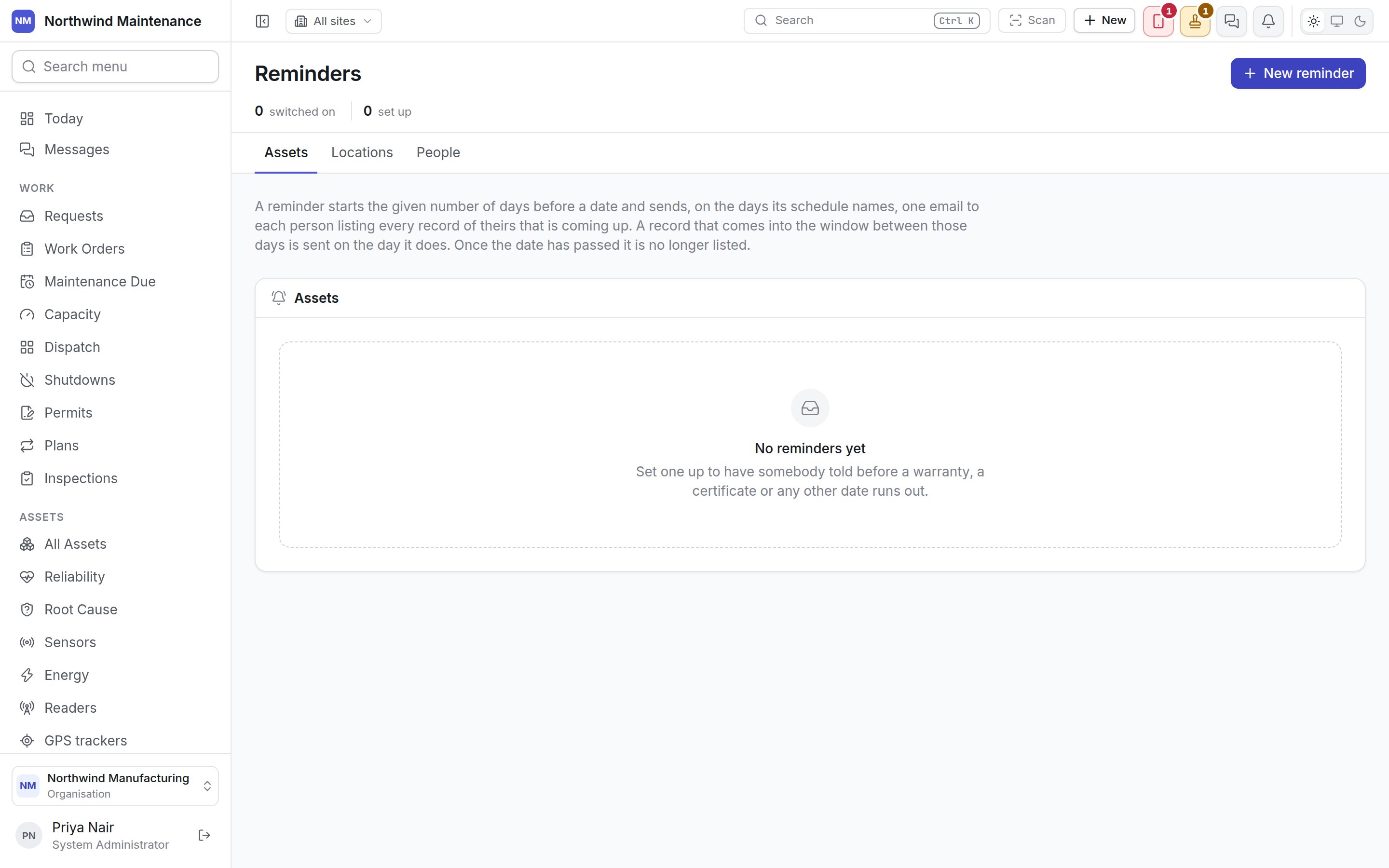Open the red phone alert icon

pos(1158,21)
